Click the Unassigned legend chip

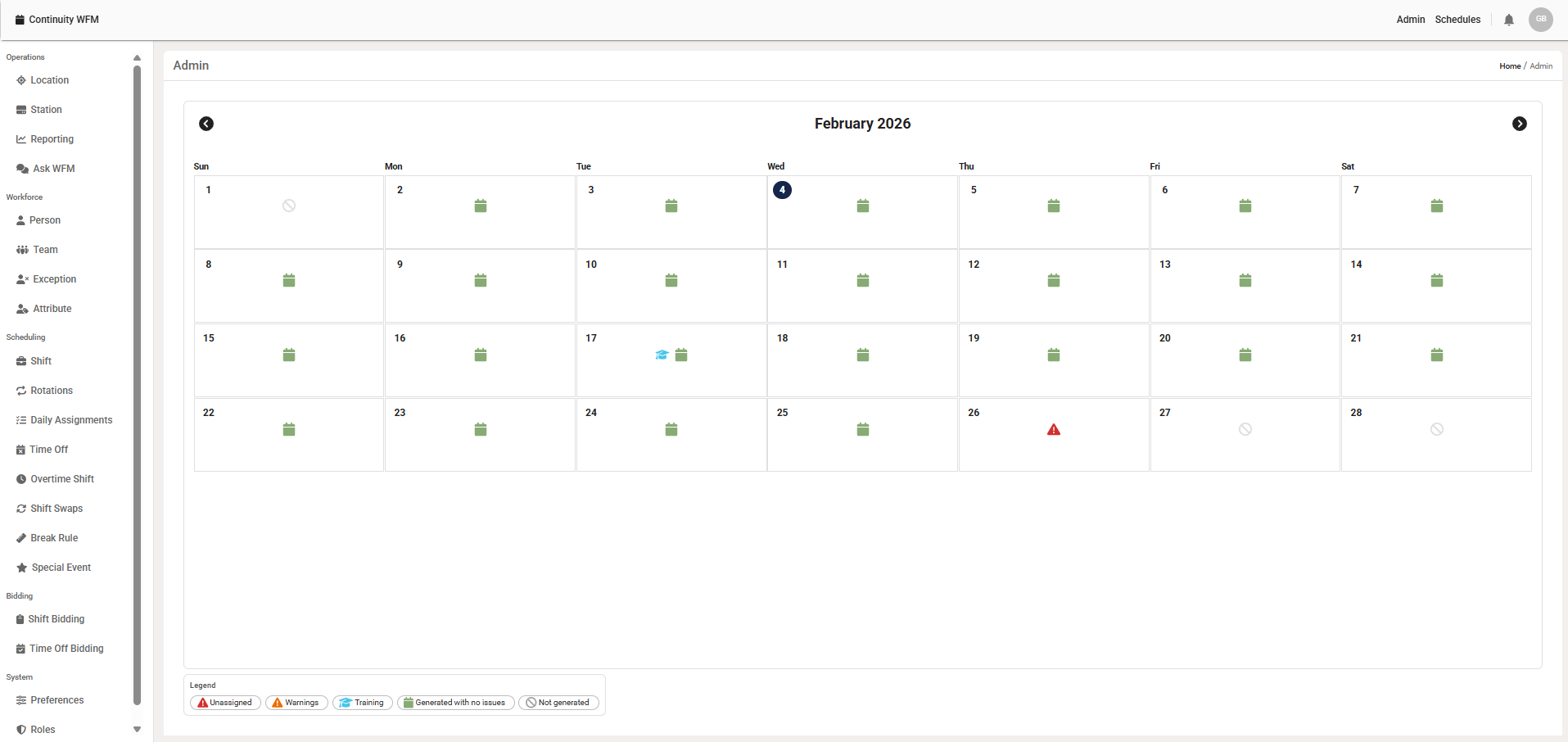tap(225, 703)
